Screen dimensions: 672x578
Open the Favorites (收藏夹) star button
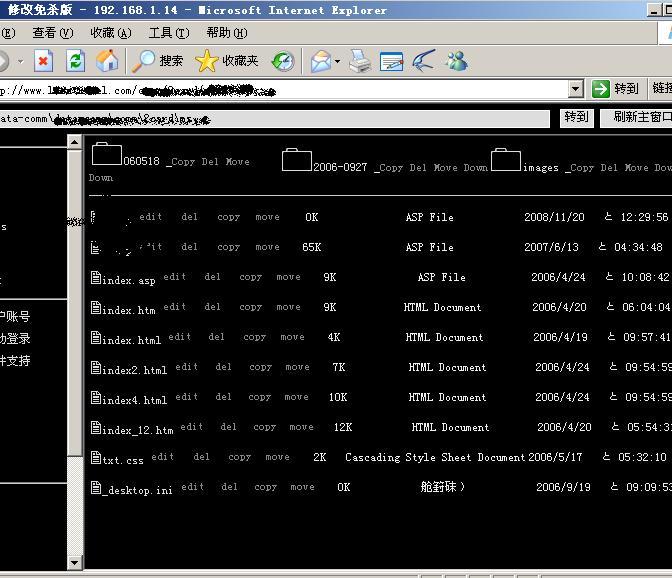point(227,61)
